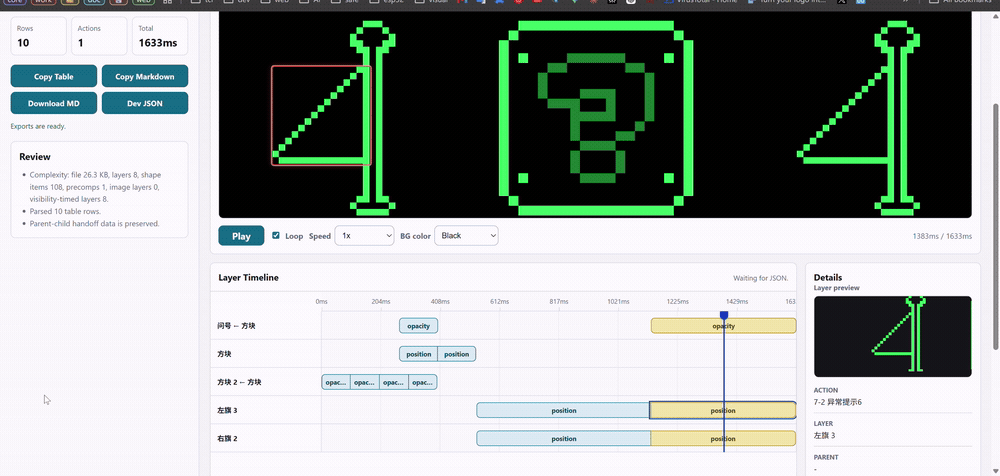
Task: Click the page vertical scrollbar thumb
Action: pos(996,227)
